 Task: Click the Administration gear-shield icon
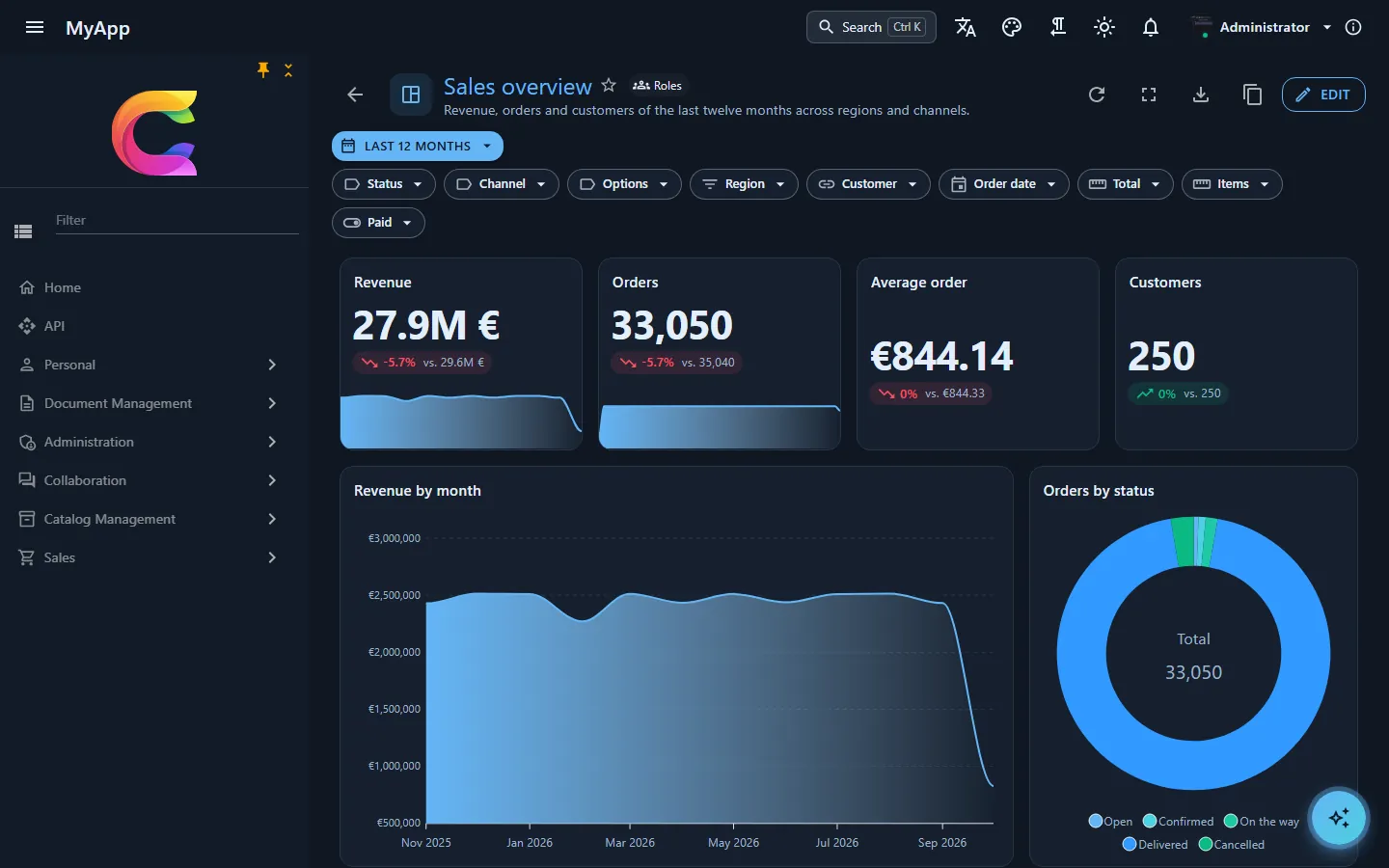click(27, 442)
